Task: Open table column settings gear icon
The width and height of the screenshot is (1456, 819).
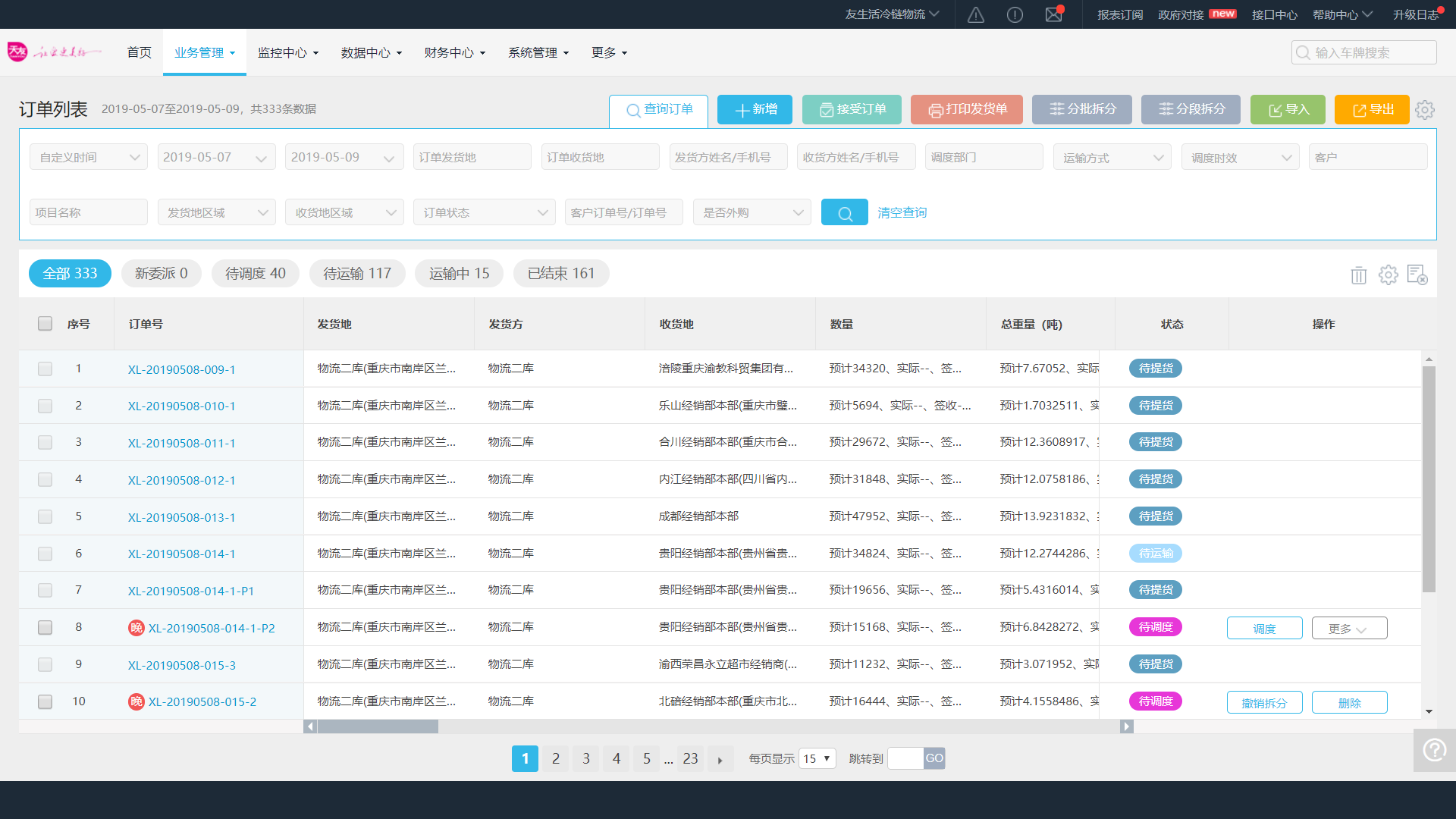Action: pos(1388,275)
